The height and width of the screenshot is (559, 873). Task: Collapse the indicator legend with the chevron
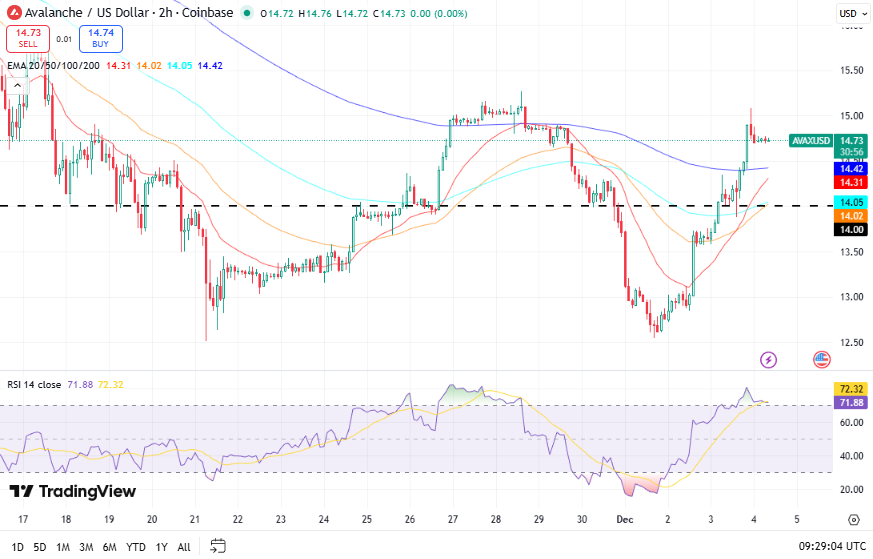coord(17,85)
